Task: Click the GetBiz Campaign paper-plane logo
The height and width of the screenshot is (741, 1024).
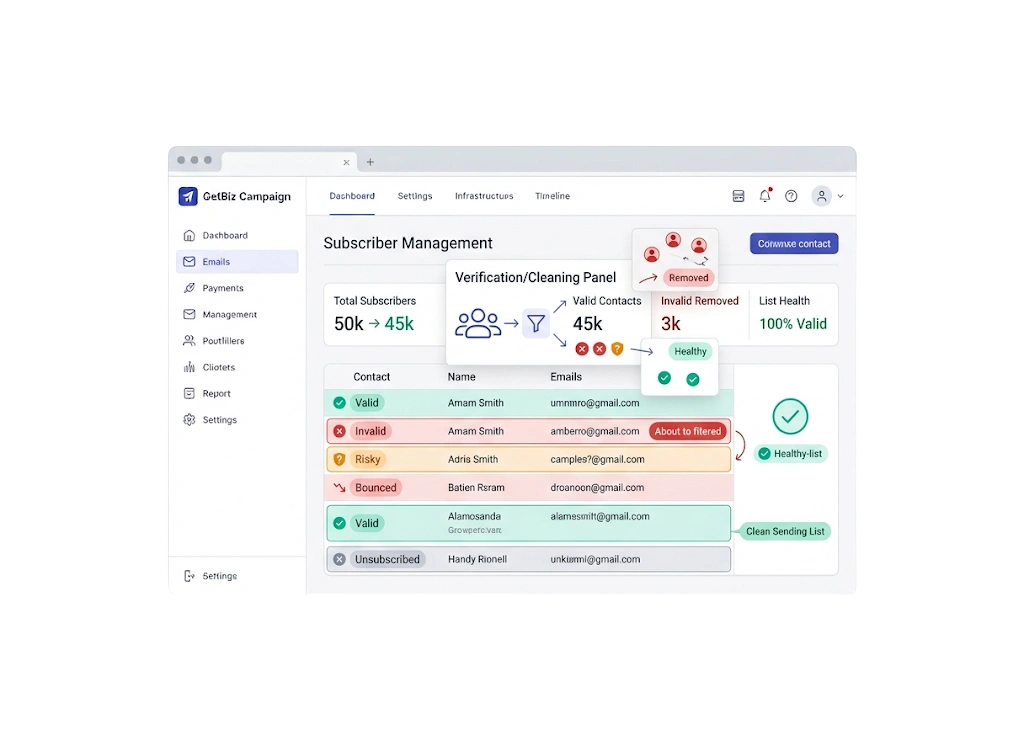Action: (188, 196)
